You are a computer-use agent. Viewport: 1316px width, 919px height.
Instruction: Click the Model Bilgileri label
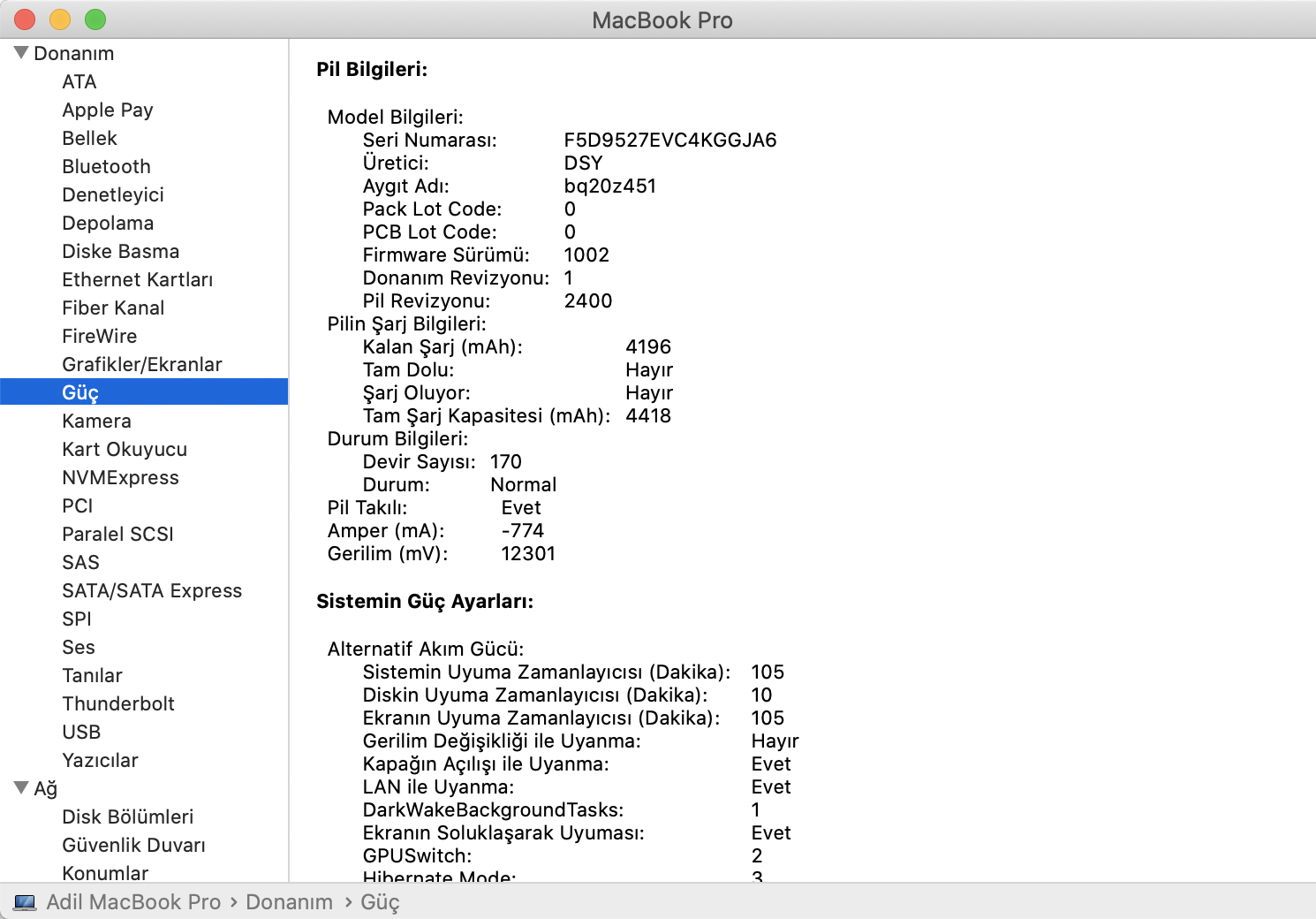click(x=395, y=118)
